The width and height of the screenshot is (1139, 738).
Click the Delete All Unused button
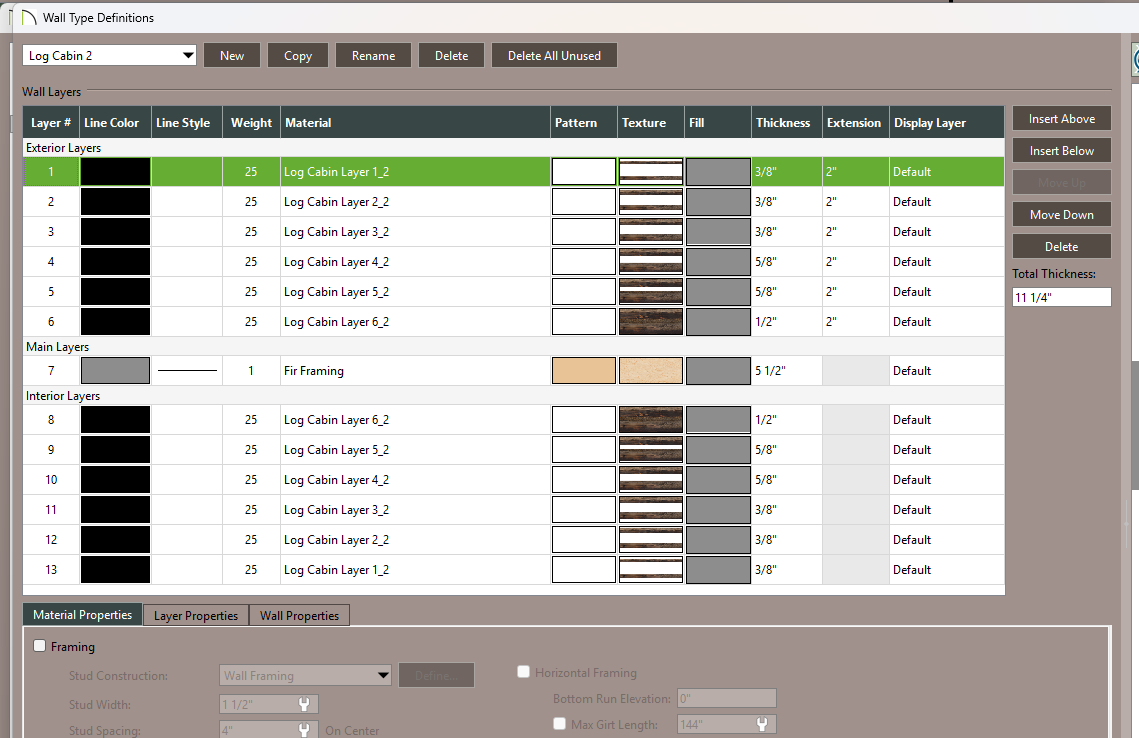pos(554,56)
